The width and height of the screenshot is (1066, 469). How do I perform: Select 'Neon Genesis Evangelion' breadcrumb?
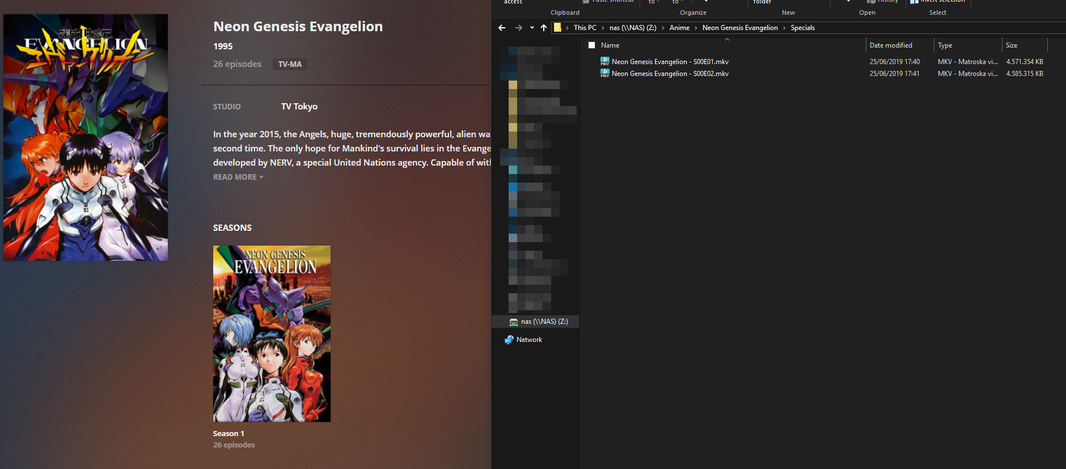pos(740,28)
